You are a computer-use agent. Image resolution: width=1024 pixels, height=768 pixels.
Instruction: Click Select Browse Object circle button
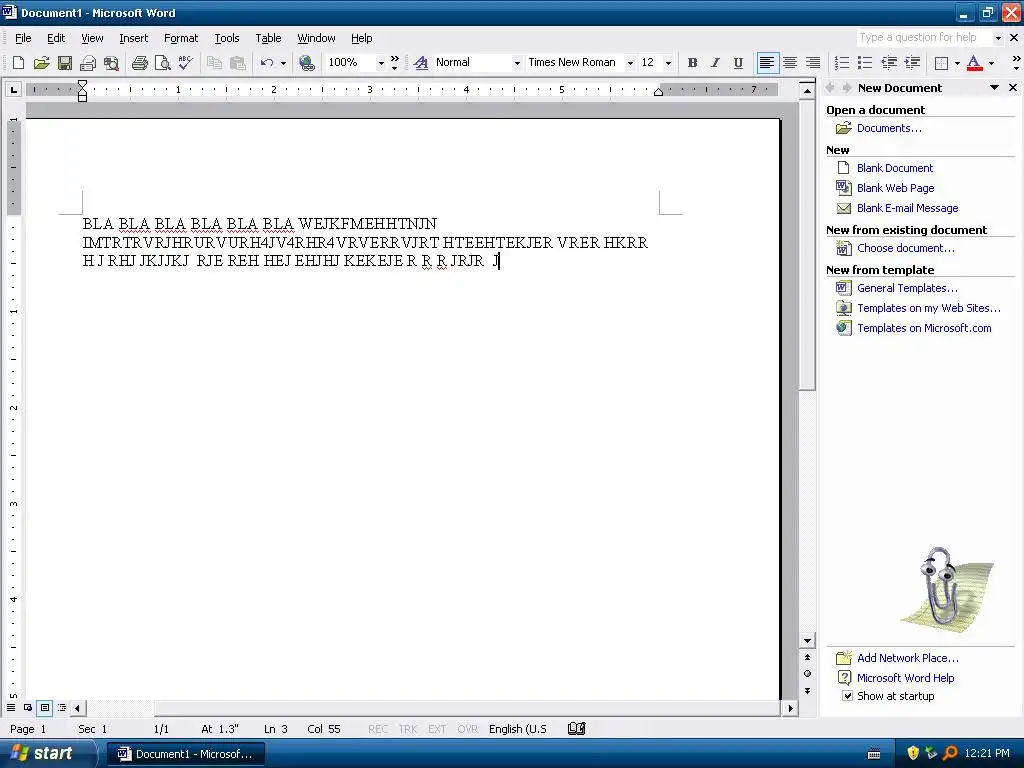[807, 673]
